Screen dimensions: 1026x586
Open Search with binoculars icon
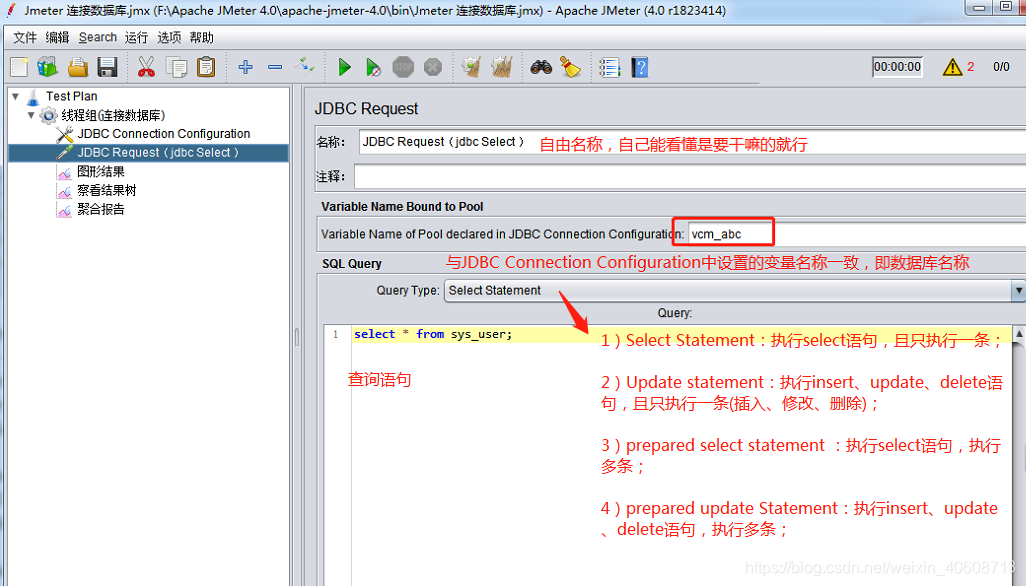click(x=541, y=67)
